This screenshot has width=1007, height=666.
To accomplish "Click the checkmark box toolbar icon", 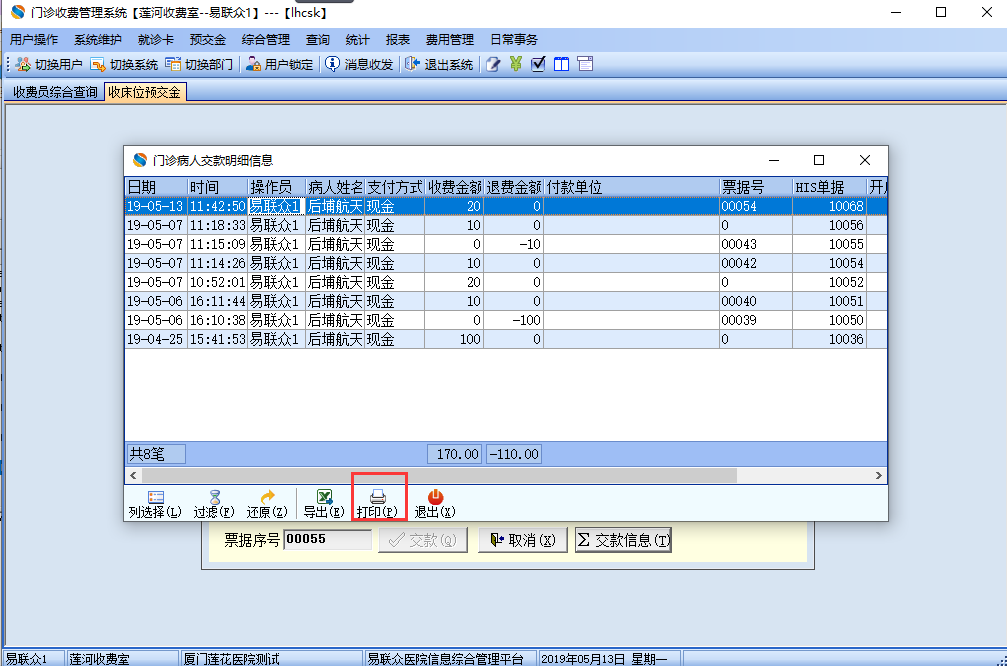I will click(538, 64).
